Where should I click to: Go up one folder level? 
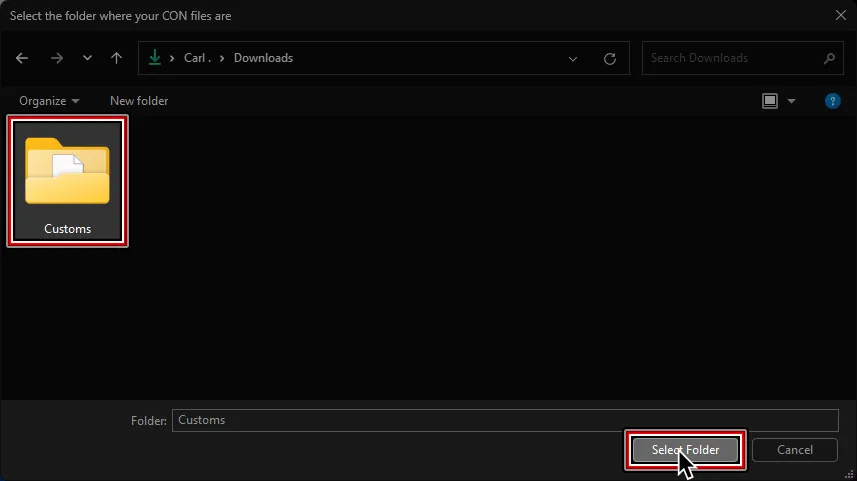[116, 58]
